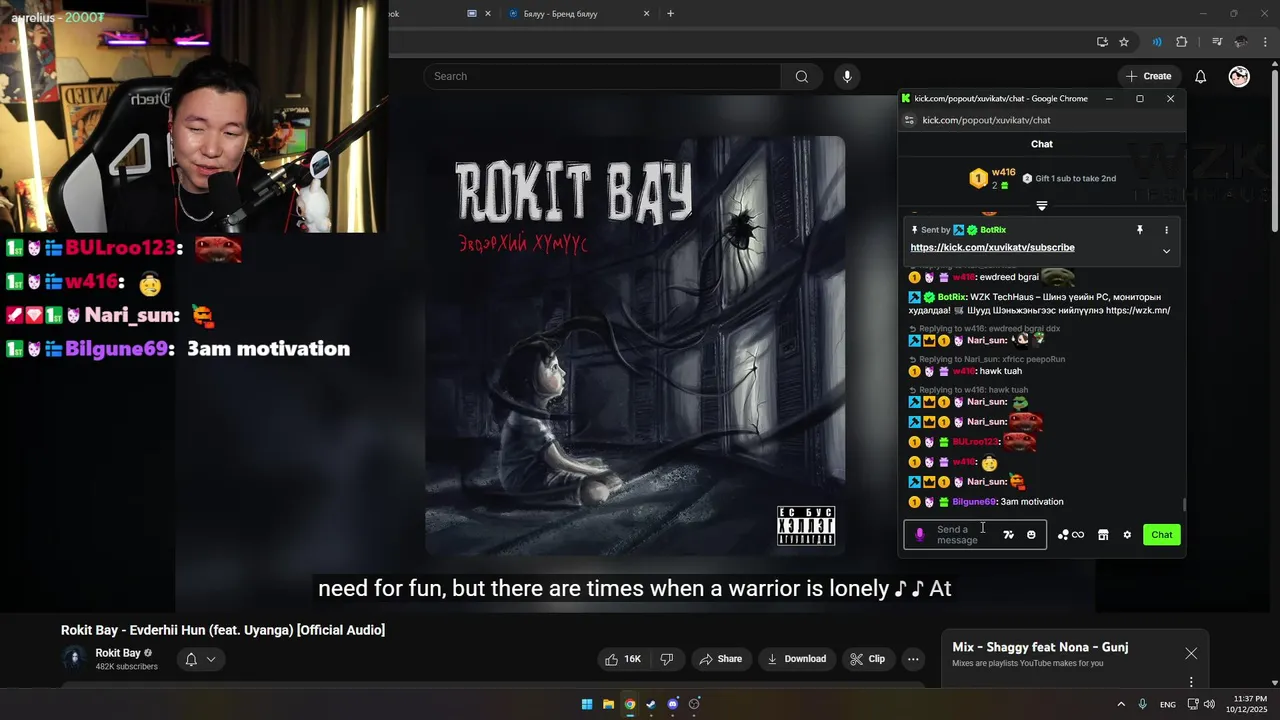Open the Chrome three-dot menu
1280x720 pixels.
[1265, 42]
